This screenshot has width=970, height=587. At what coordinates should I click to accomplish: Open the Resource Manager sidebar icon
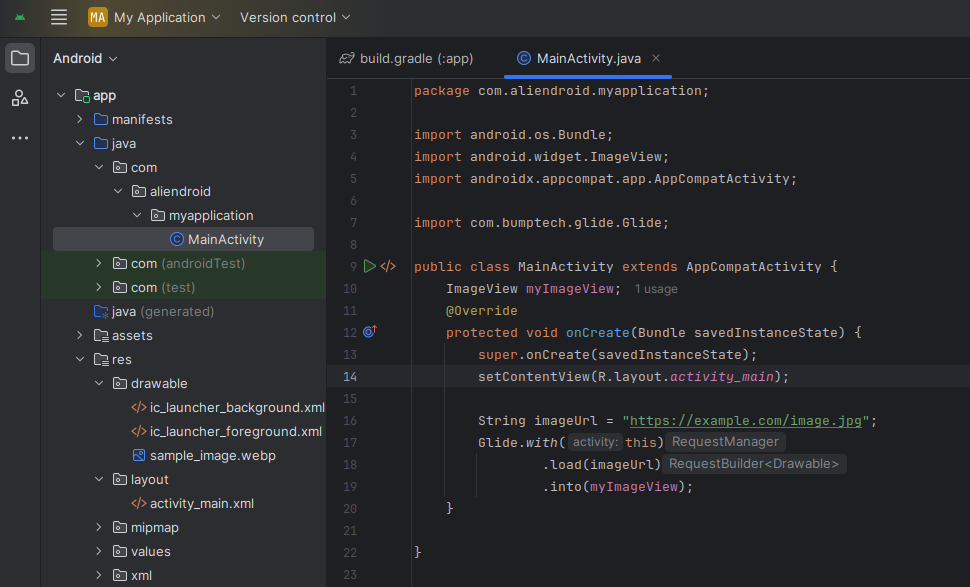(x=20, y=98)
